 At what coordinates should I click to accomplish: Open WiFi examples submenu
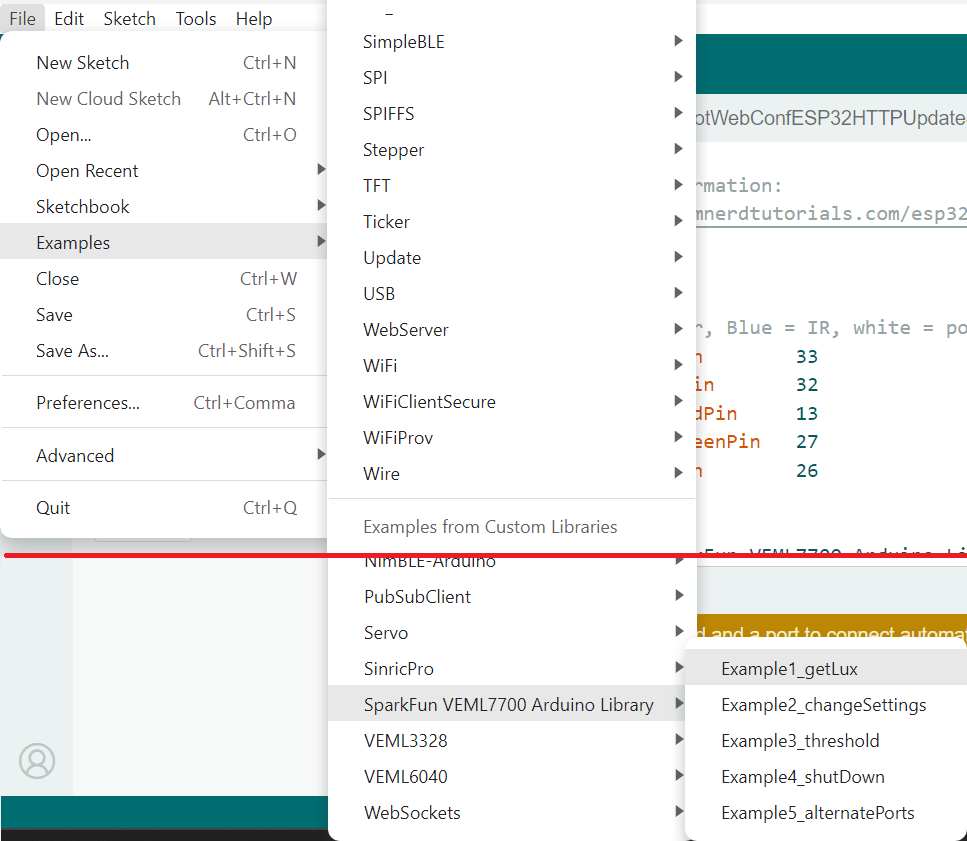pyautogui.click(x=512, y=366)
